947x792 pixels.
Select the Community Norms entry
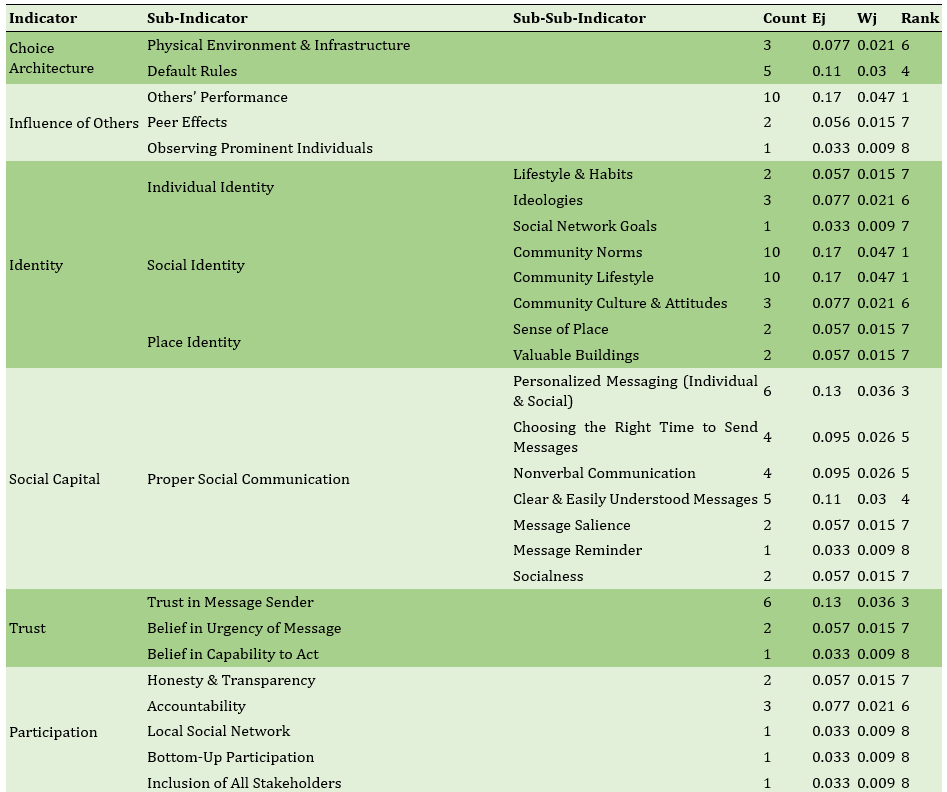coord(578,252)
